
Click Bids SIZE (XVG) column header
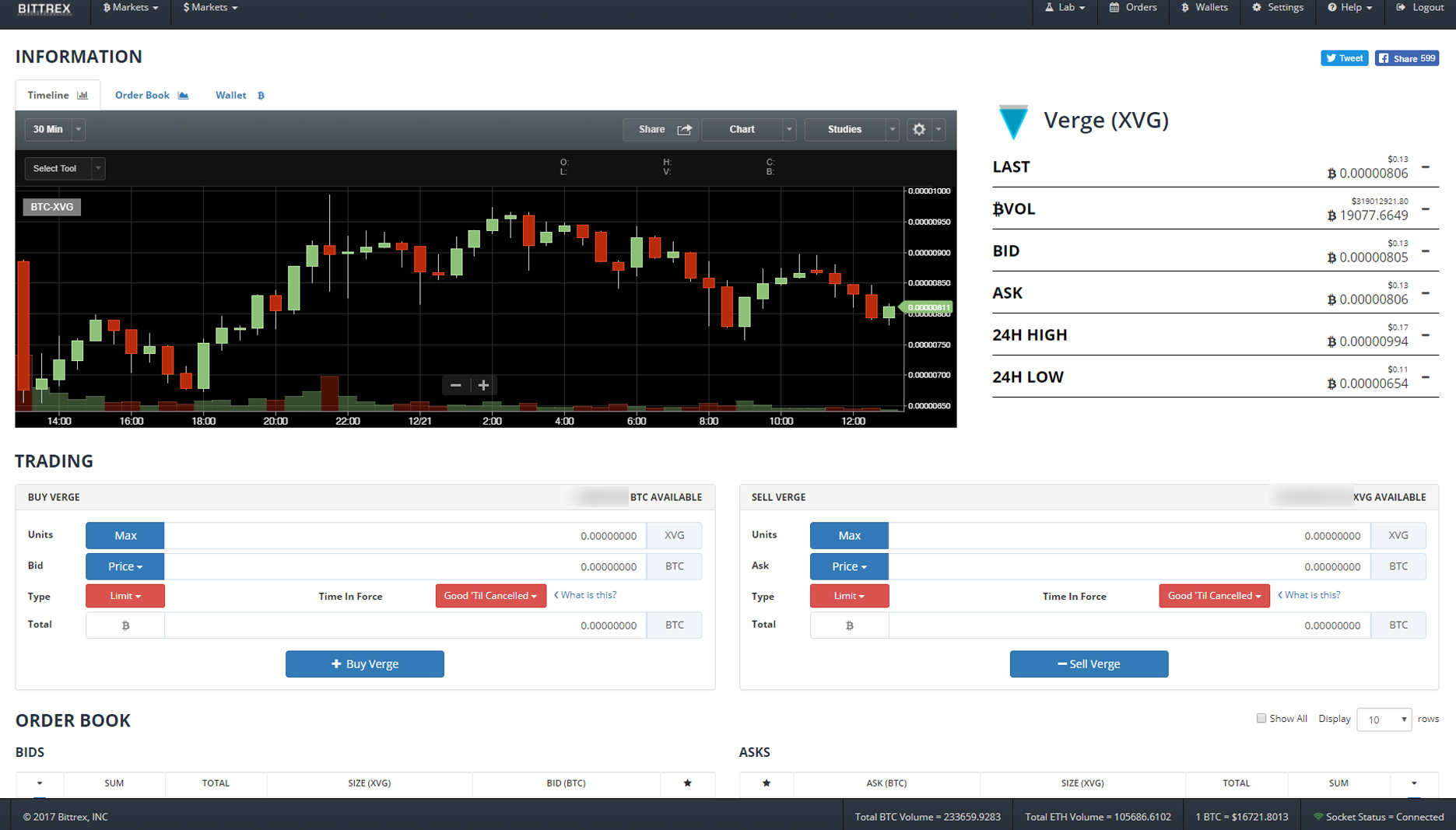point(369,783)
